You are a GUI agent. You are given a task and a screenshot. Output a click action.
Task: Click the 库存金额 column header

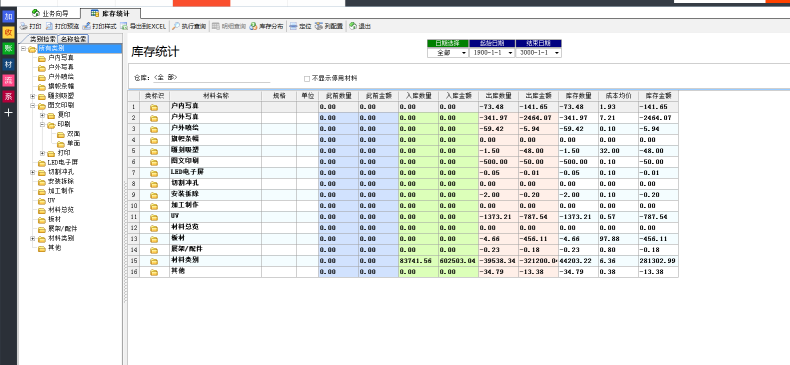click(659, 95)
